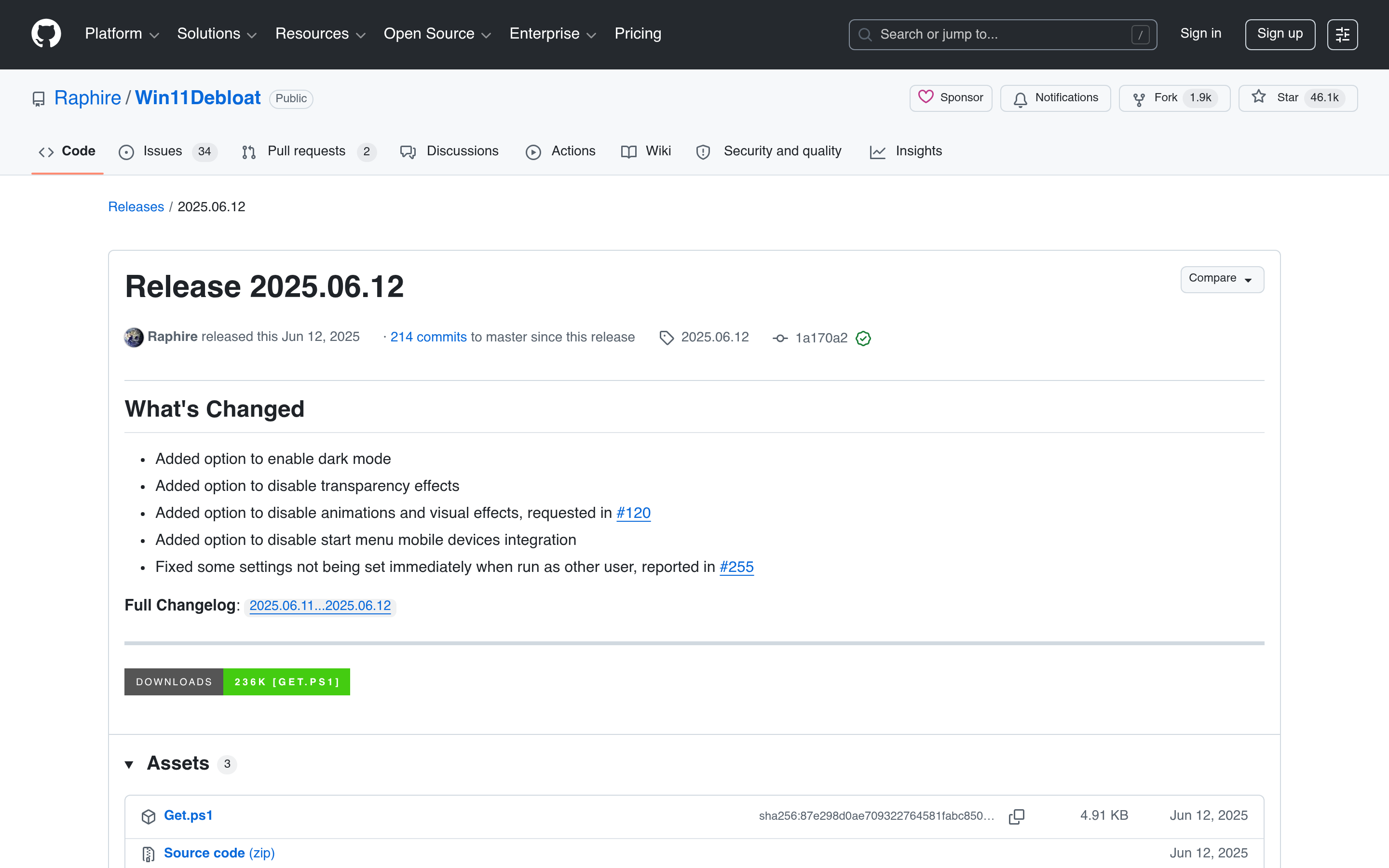View the 214 commits since release
This screenshot has height=868, width=1389.
click(x=428, y=337)
